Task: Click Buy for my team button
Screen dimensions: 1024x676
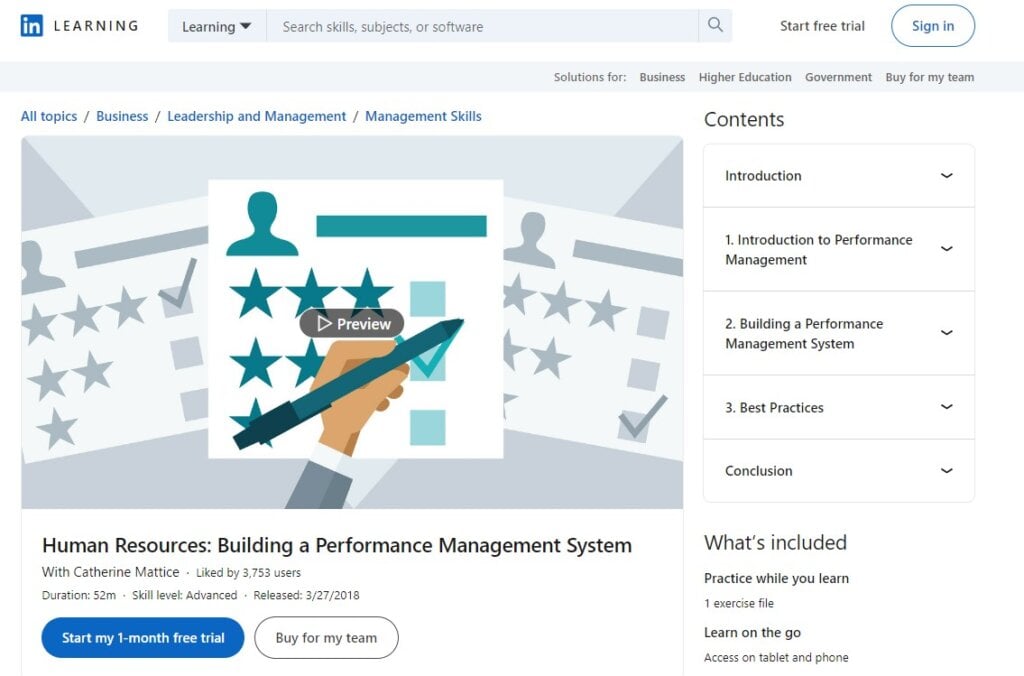Action: [x=326, y=637]
